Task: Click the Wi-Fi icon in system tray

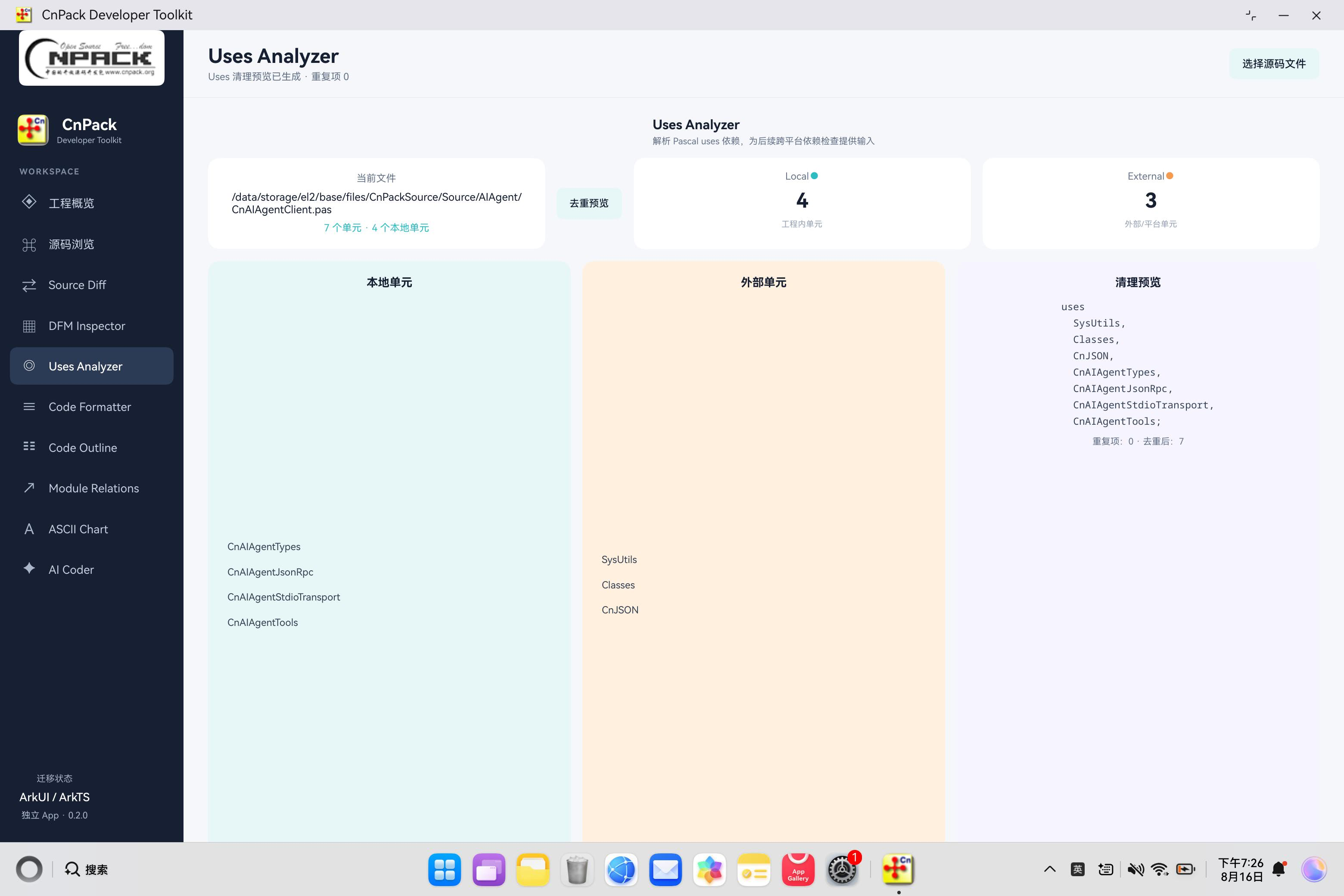Action: click(1160, 869)
